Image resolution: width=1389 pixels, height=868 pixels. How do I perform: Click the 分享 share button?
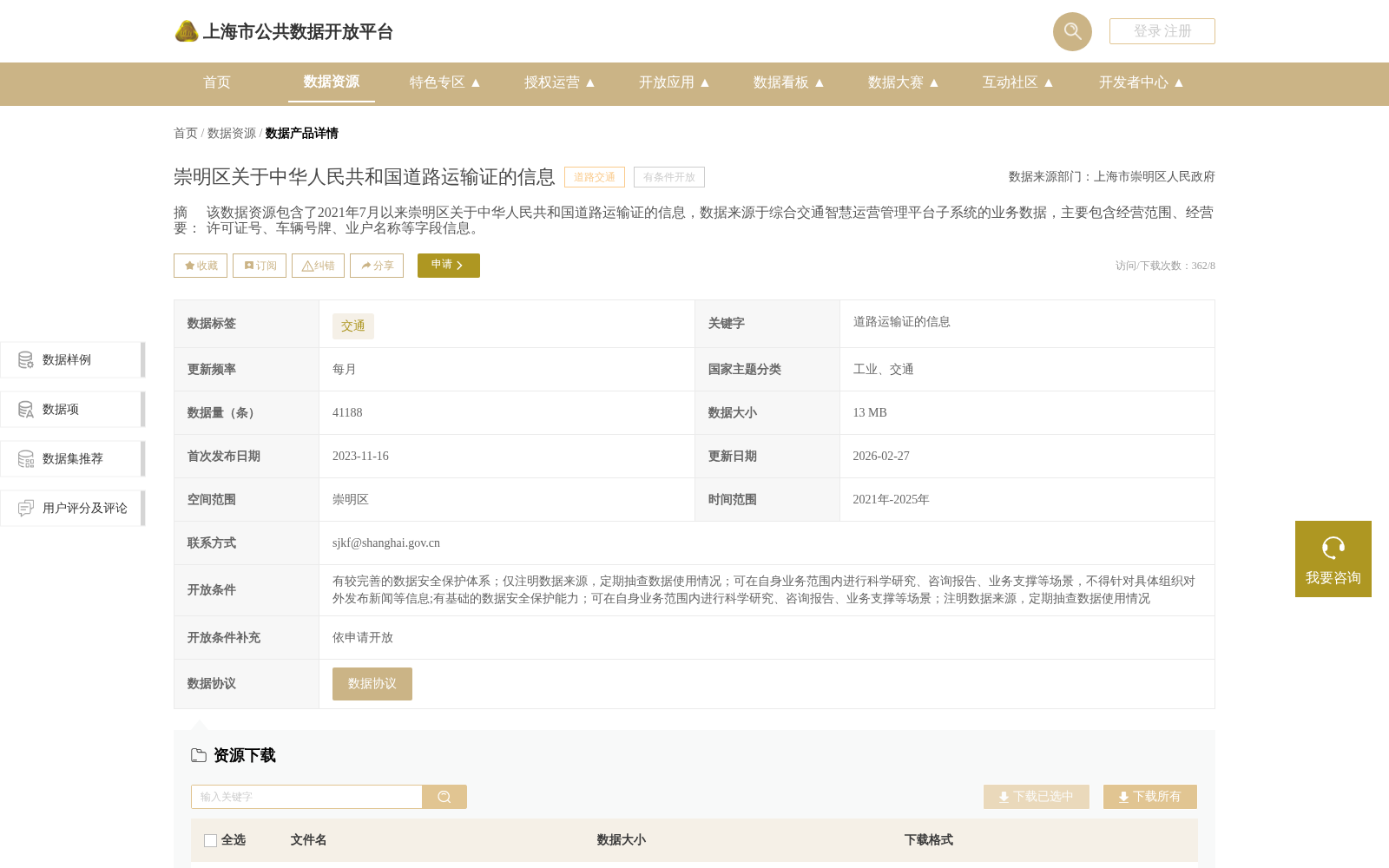377,266
